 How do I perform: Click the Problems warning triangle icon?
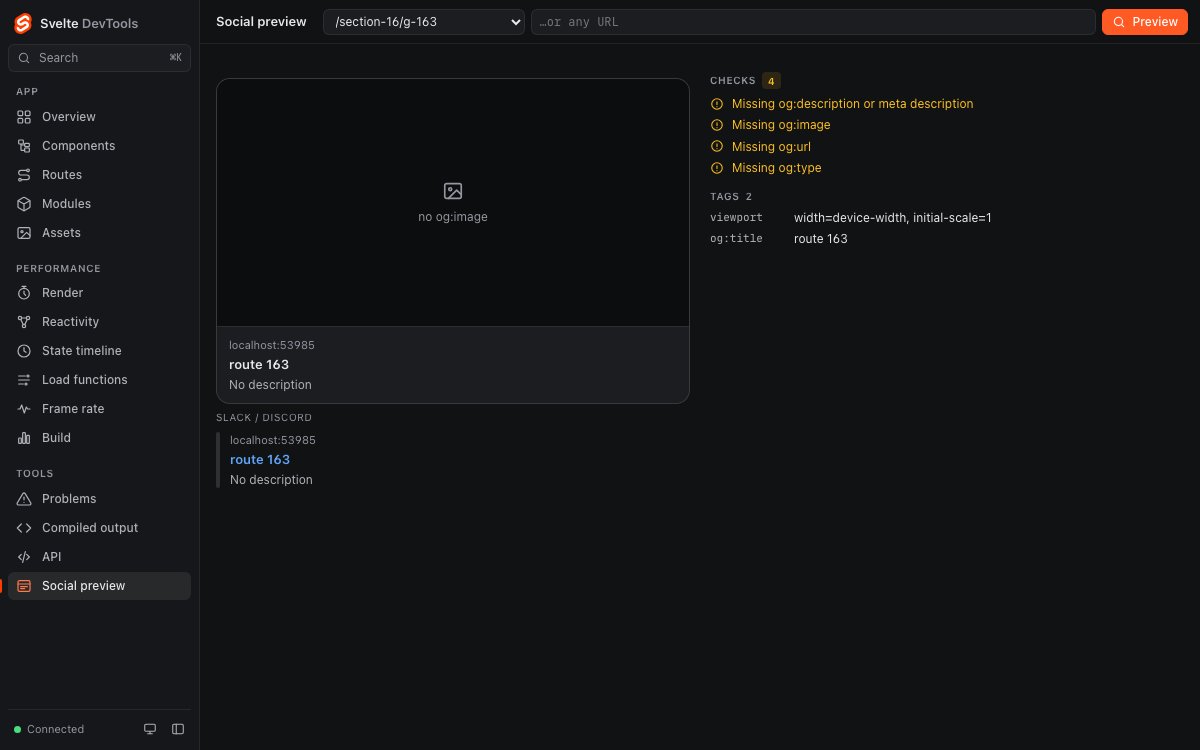(24, 499)
